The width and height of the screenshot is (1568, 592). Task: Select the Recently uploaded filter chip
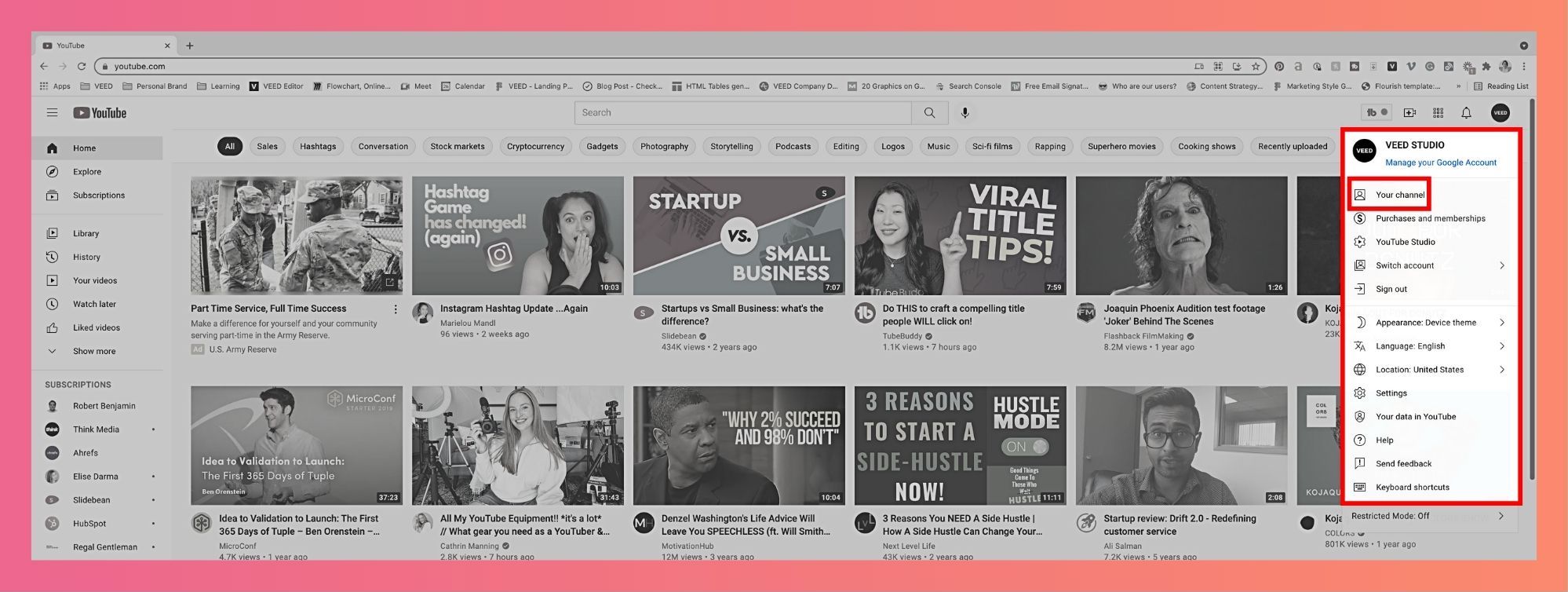[1293, 146]
